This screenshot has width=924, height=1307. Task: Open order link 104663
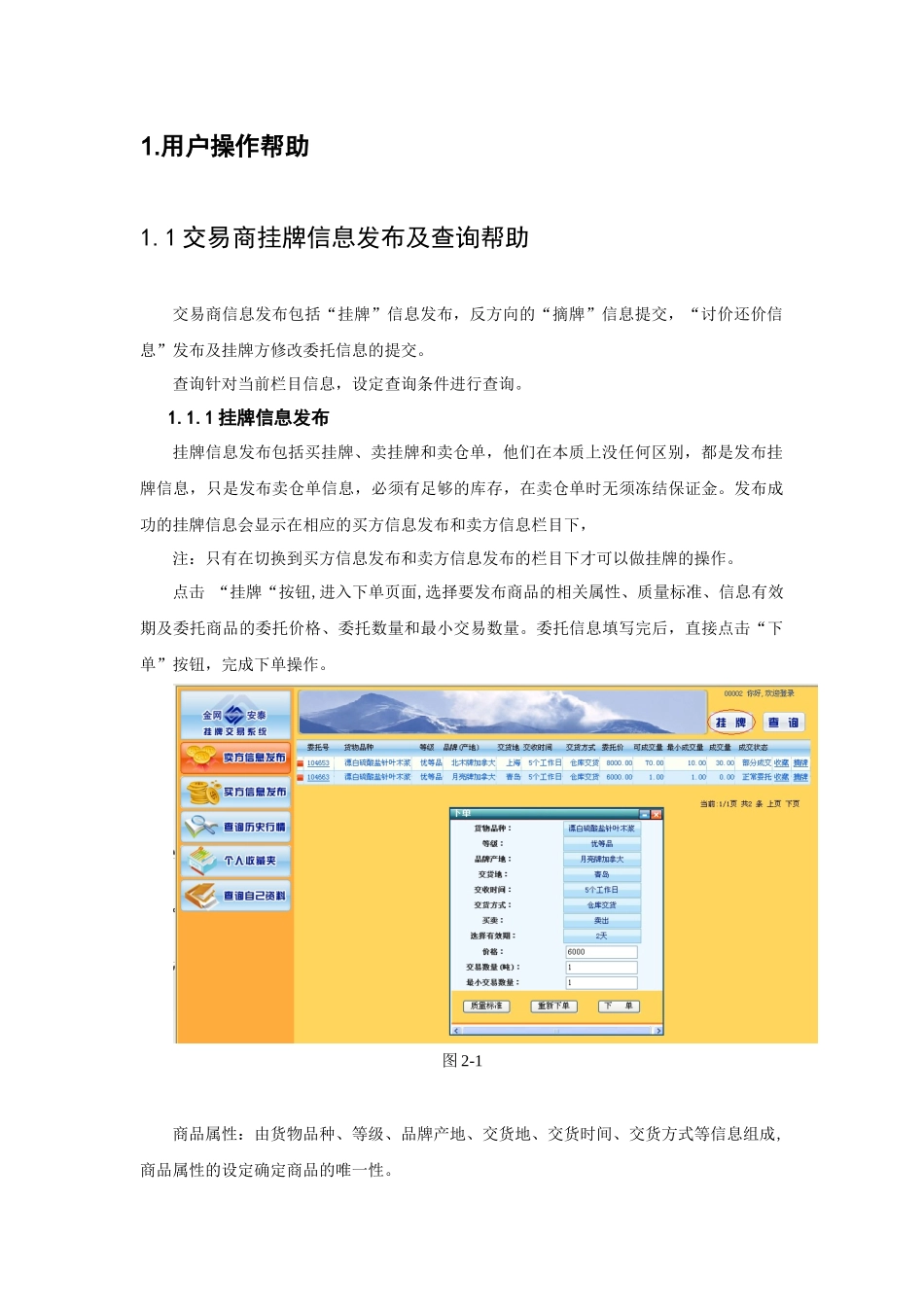(318, 777)
